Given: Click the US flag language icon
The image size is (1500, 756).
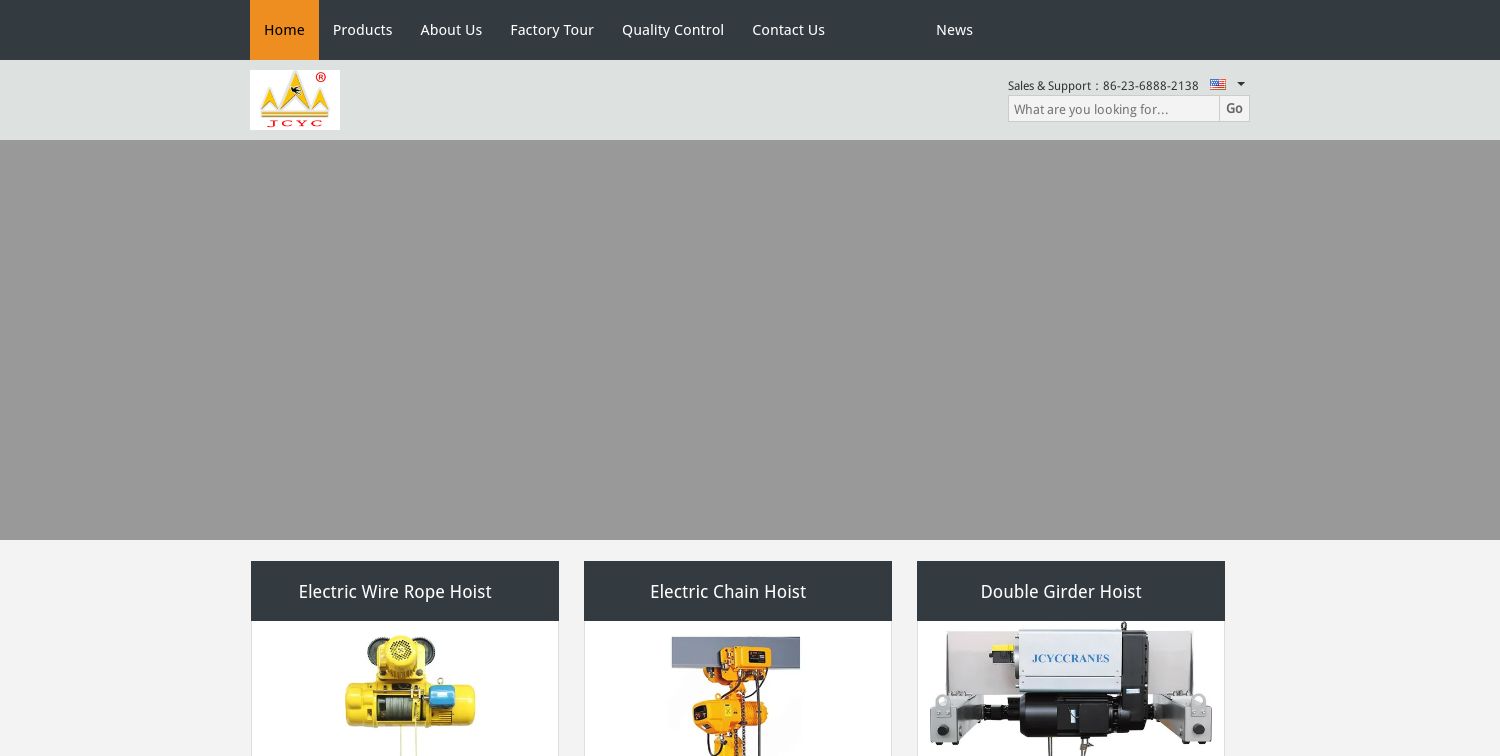Looking at the screenshot, I should click(x=1217, y=85).
